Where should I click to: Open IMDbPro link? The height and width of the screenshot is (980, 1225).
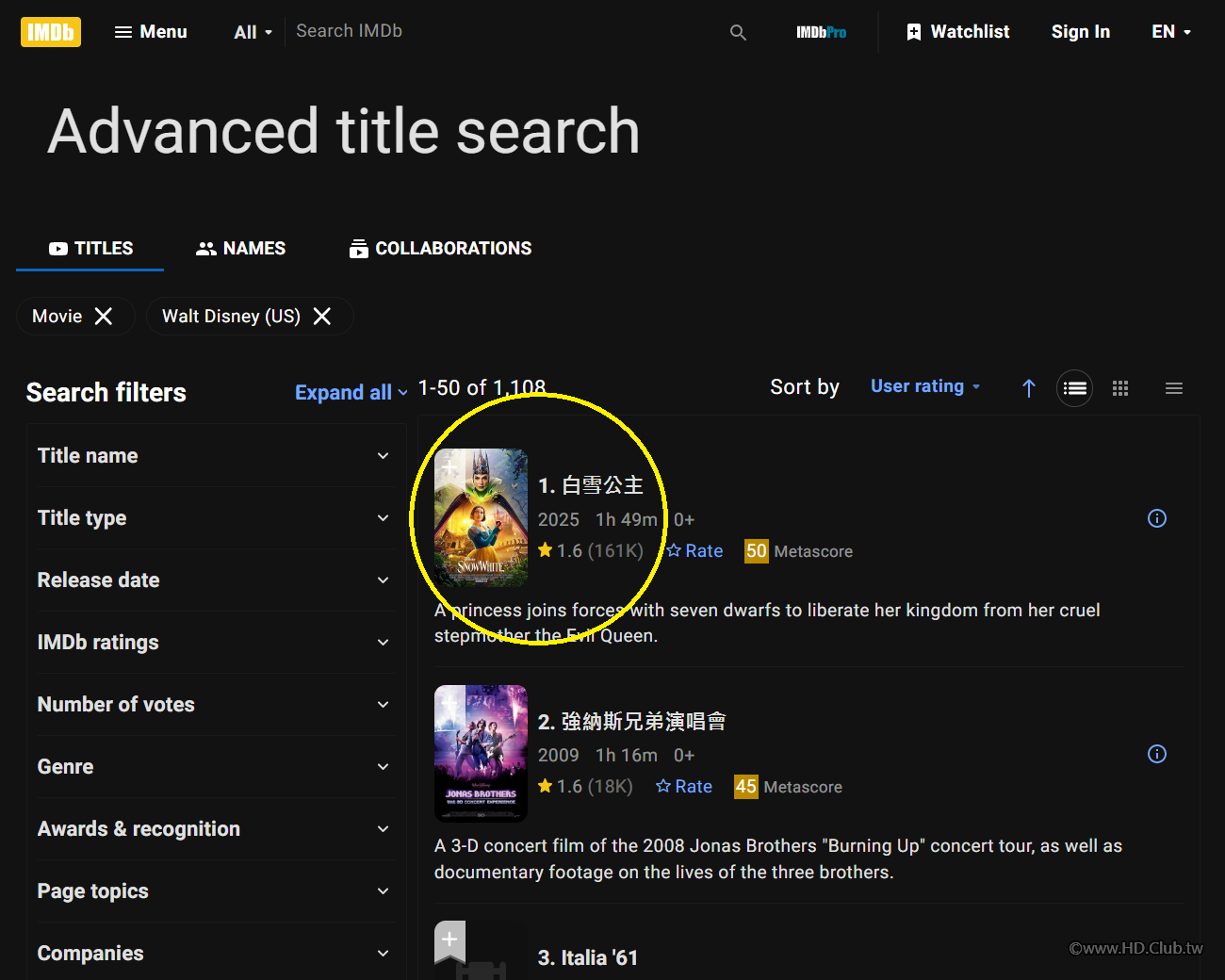tap(822, 32)
